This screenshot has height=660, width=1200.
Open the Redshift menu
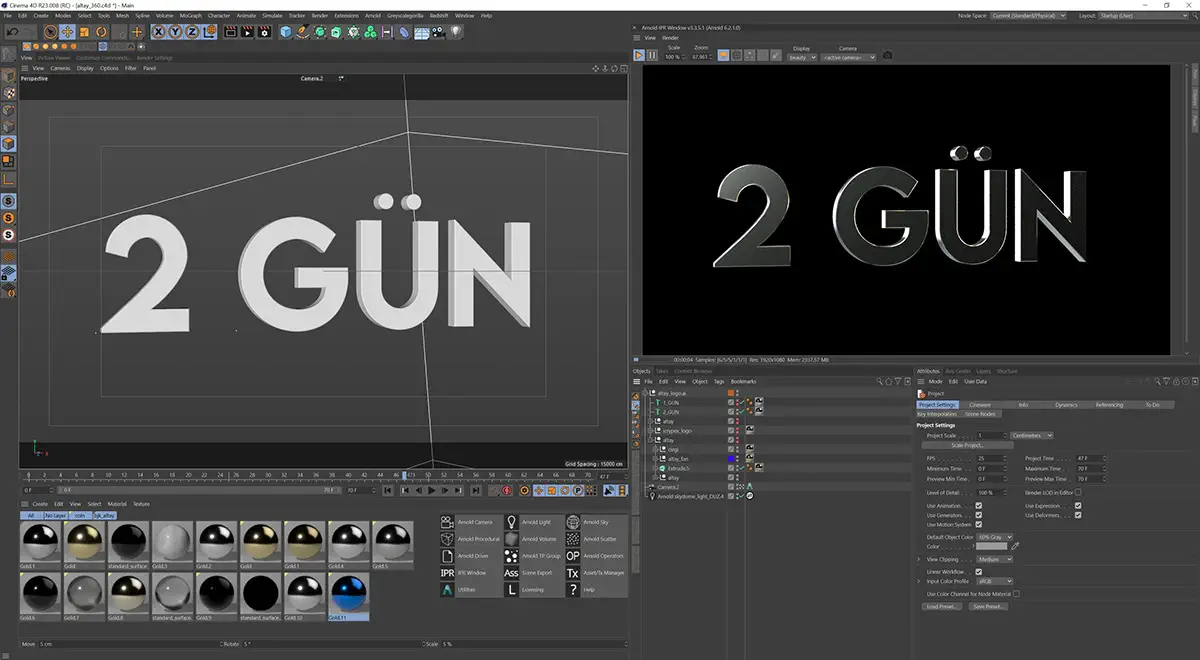[x=437, y=16]
